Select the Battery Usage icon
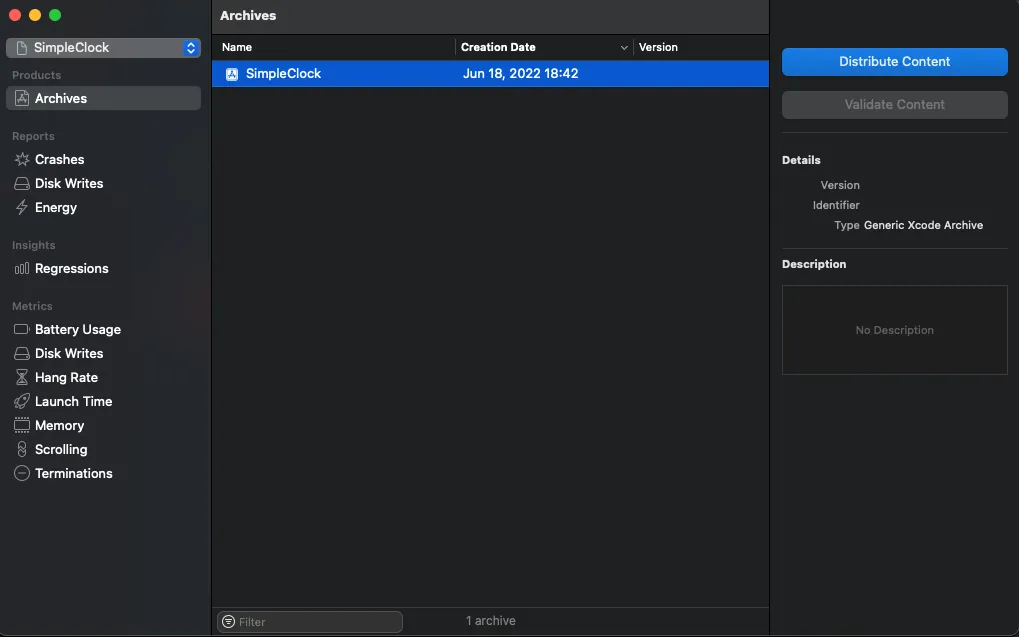This screenshot has width=1019, height=637. click(x=22, y=330)
